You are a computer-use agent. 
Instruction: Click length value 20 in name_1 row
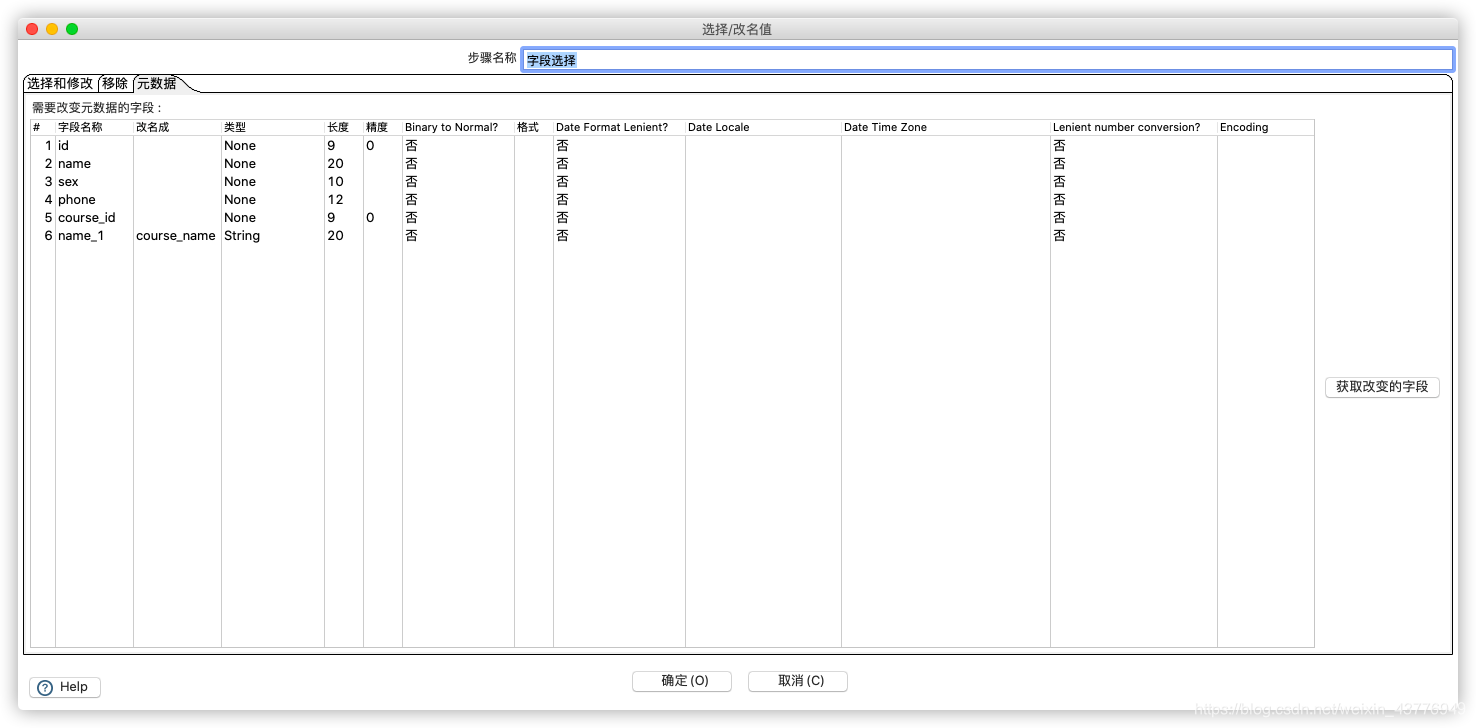(x=344, y=235)
